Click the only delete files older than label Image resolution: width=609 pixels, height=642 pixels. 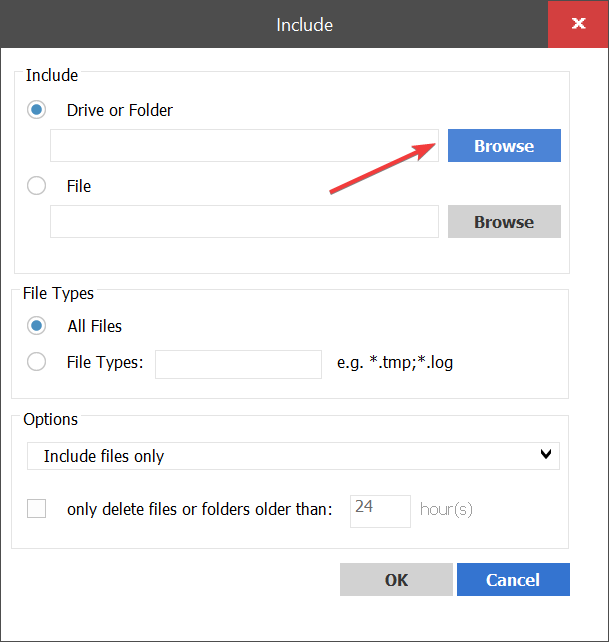pyautogui.click(x=199, y=509)
